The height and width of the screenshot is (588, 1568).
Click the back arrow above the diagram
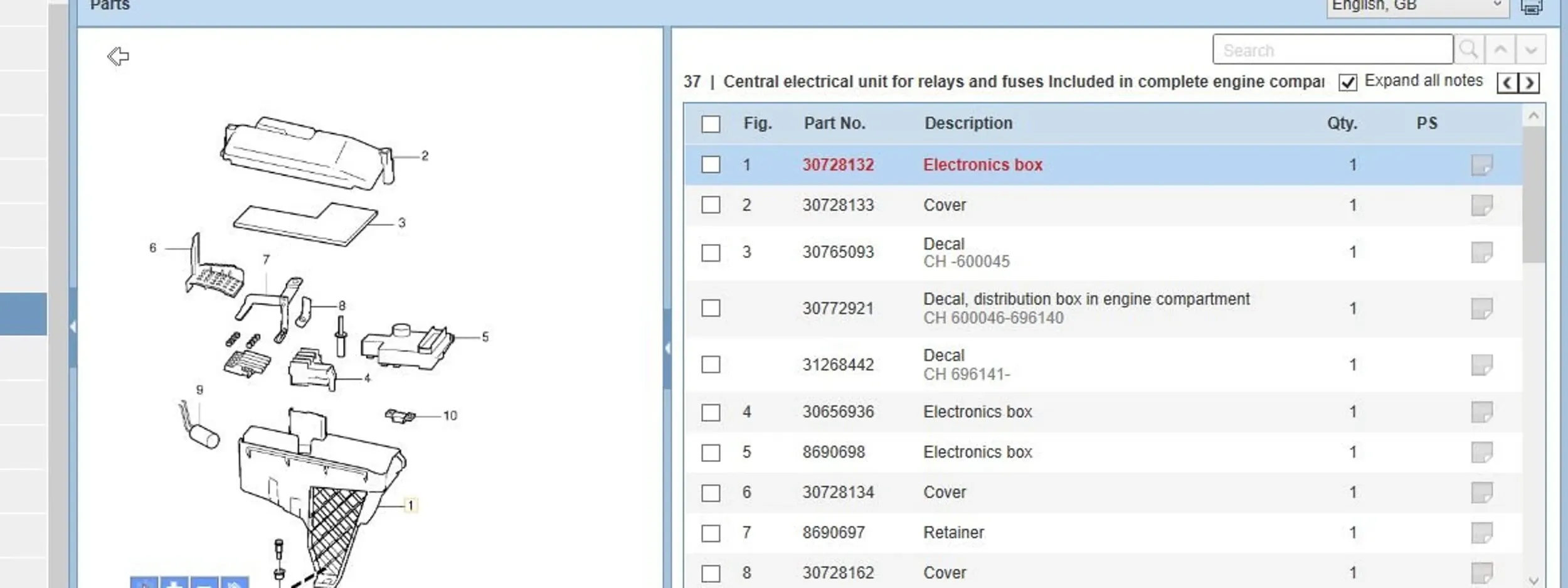(x=118, y=56)
